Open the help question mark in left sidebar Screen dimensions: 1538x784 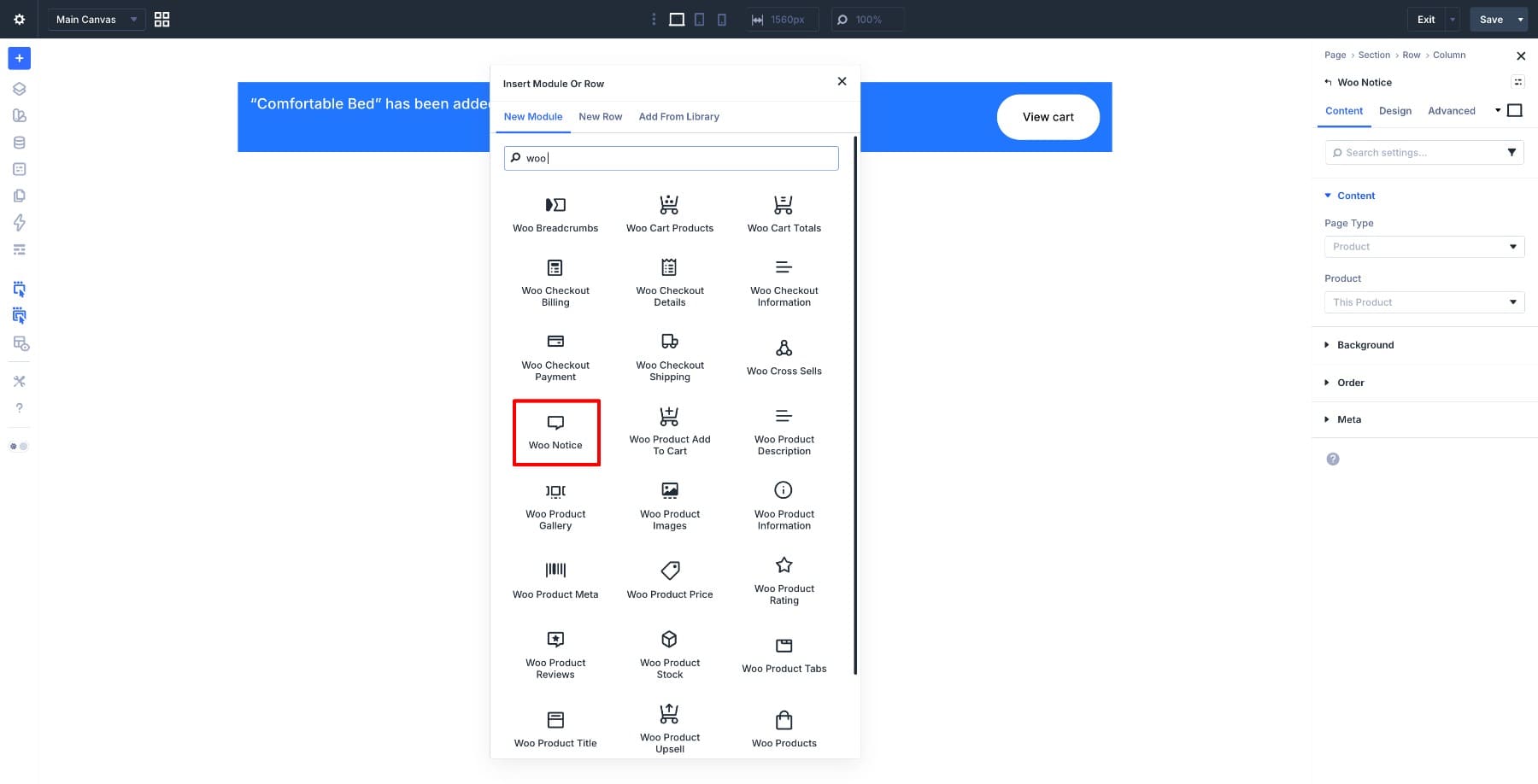click(x=19, y=408)
